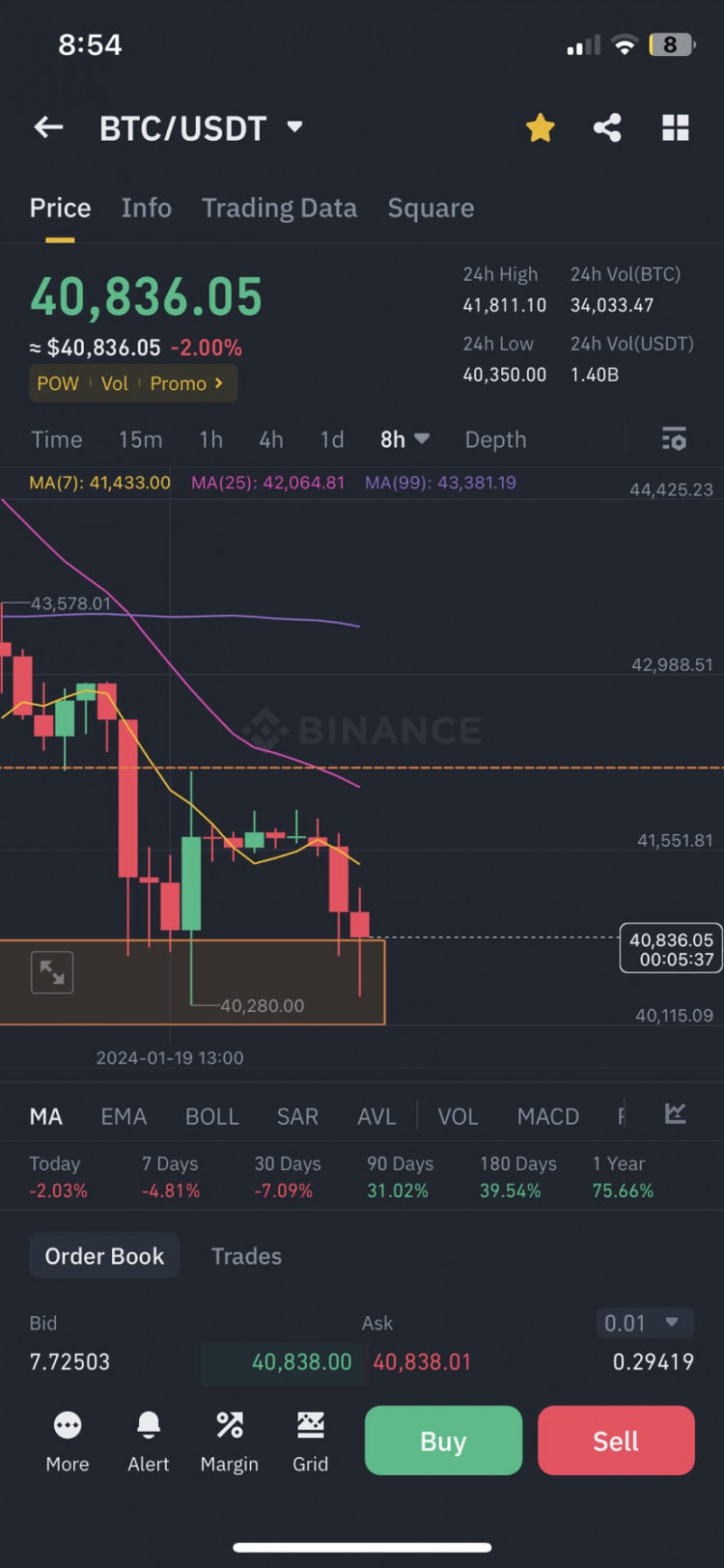Tap the ask price 40,838.01

pyautogui.click(x=422, y=1361)
